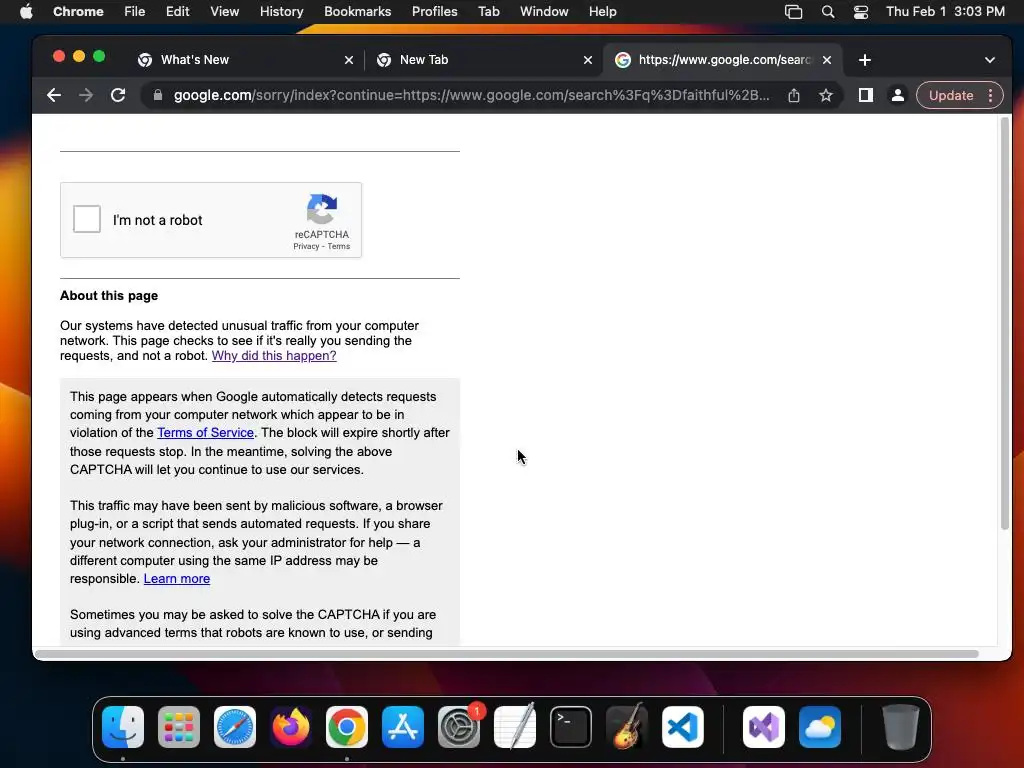The width and height of the screenshot is (1024, 768).
Task: Click the date and time in menu bar
Action: [x=945, y=11]
